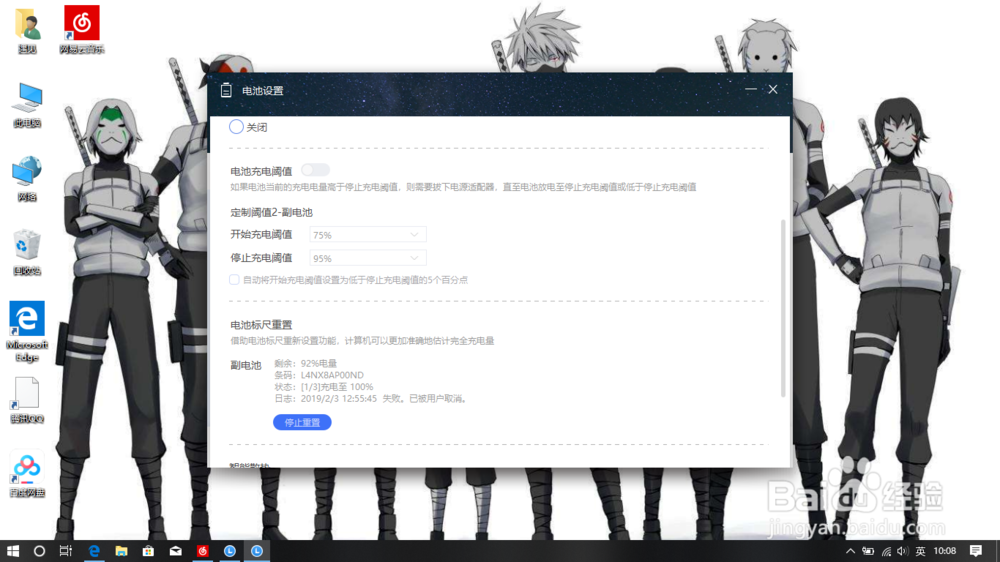The width and height of the screenshot is (1000, 562).
Task: Open the 开始充电阈值 75% dropdown
Action: (x=368, y=235)
